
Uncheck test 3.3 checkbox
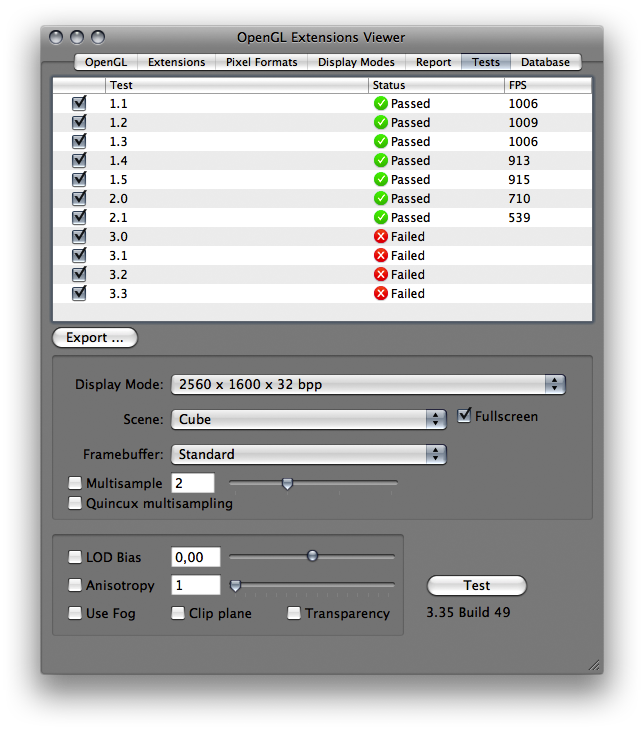click(79, 293)
